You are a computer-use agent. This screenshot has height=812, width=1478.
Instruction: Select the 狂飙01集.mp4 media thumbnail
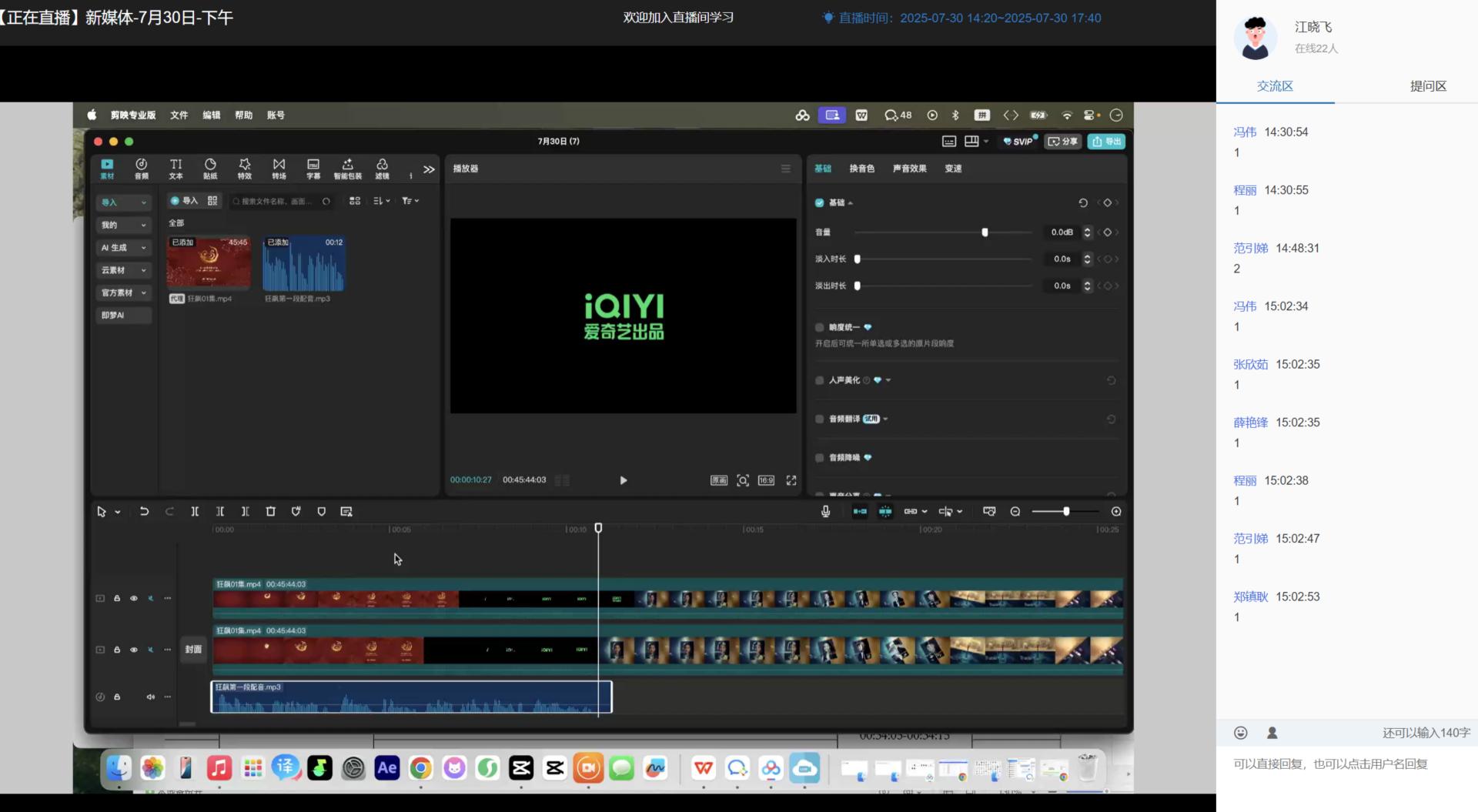[209, 264]
